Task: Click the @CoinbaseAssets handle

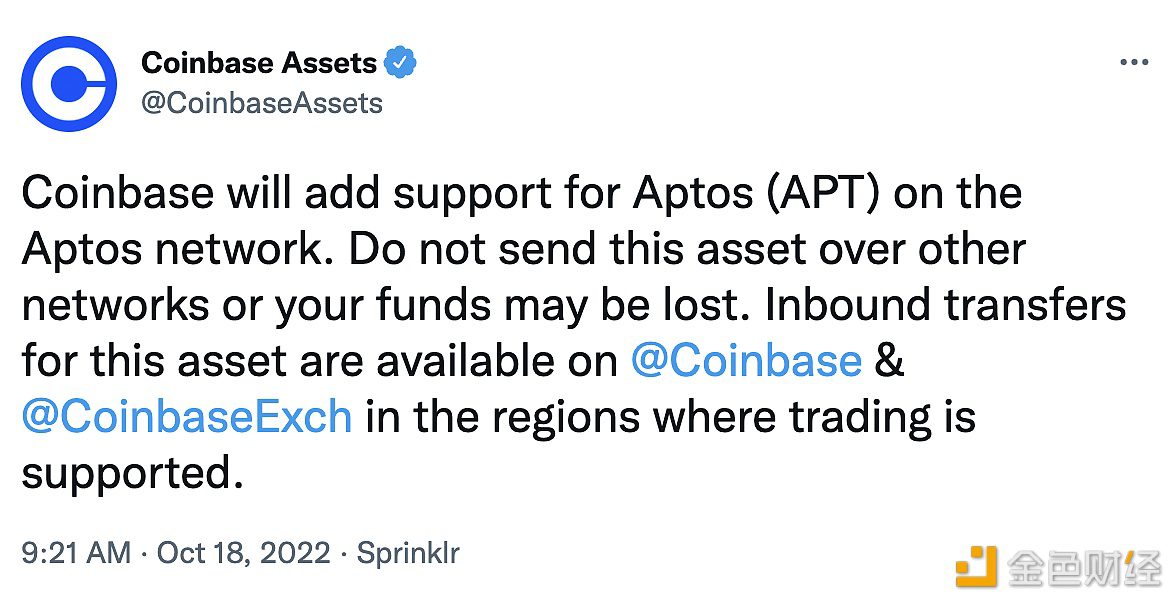Action: 263,101
